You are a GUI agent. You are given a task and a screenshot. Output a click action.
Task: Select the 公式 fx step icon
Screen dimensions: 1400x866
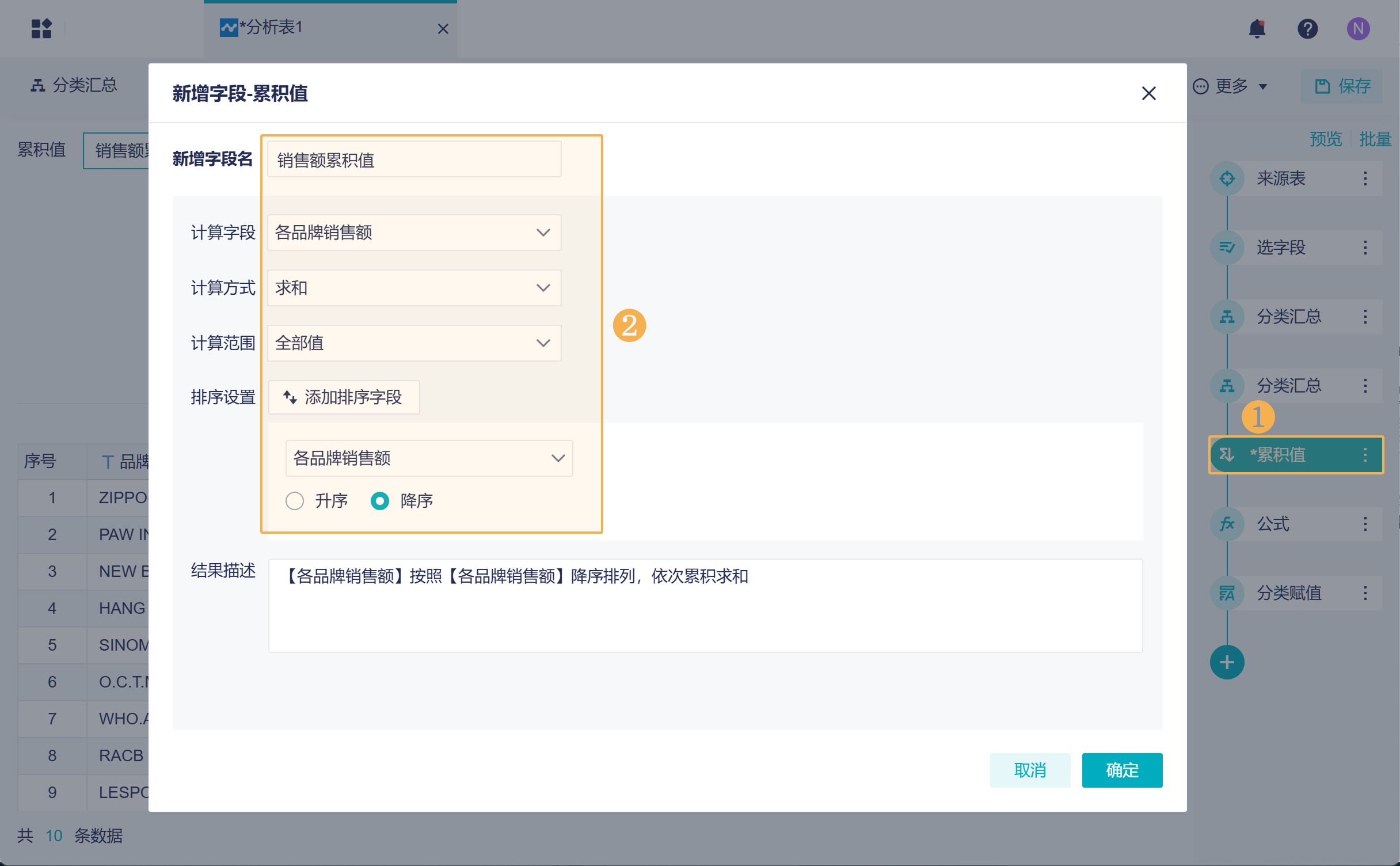[x=1227, y=524]
